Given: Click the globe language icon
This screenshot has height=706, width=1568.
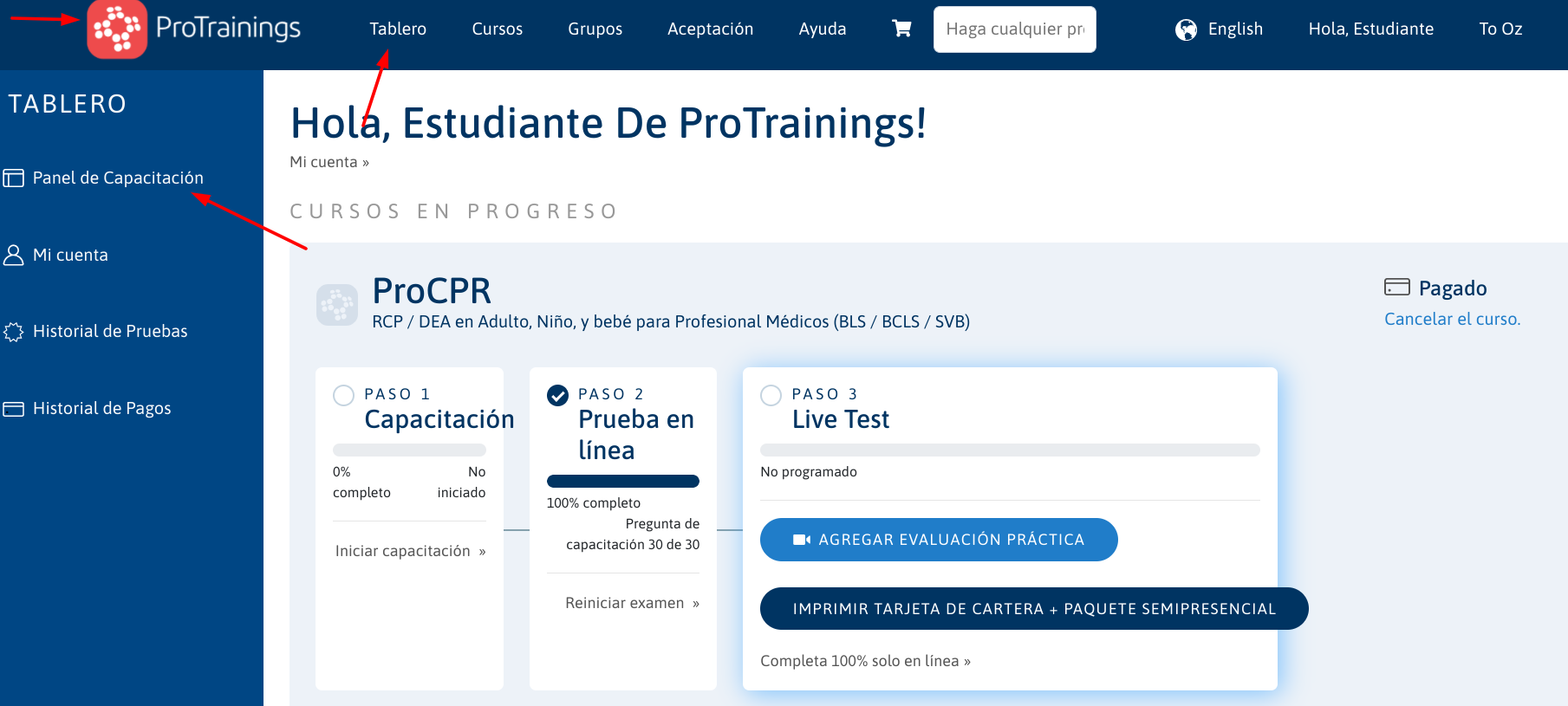Looking at the screenshot, I should pos(1186,29).
